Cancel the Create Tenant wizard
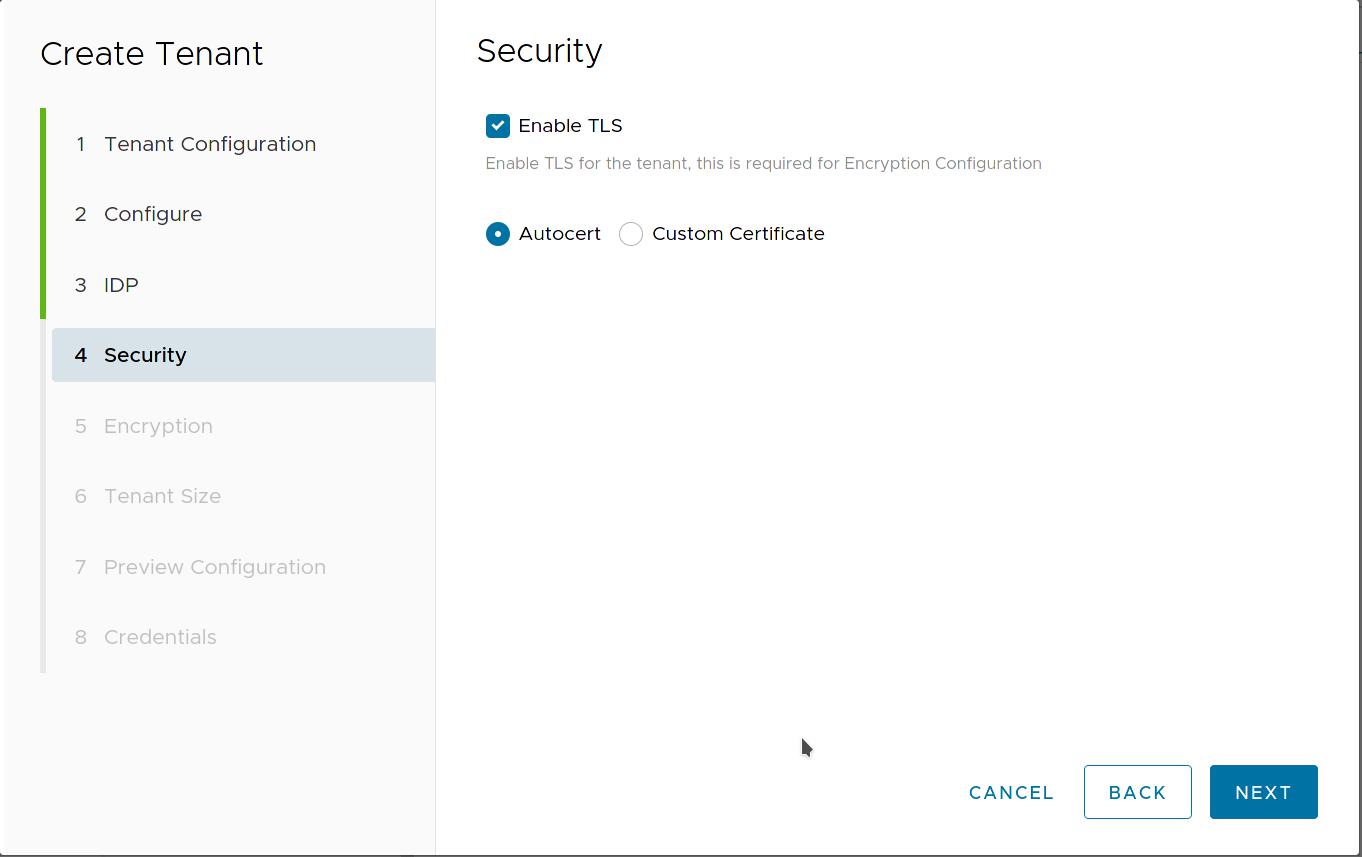The width and height of the screenshot is (1362, 857). click(x=1010, y=791)
